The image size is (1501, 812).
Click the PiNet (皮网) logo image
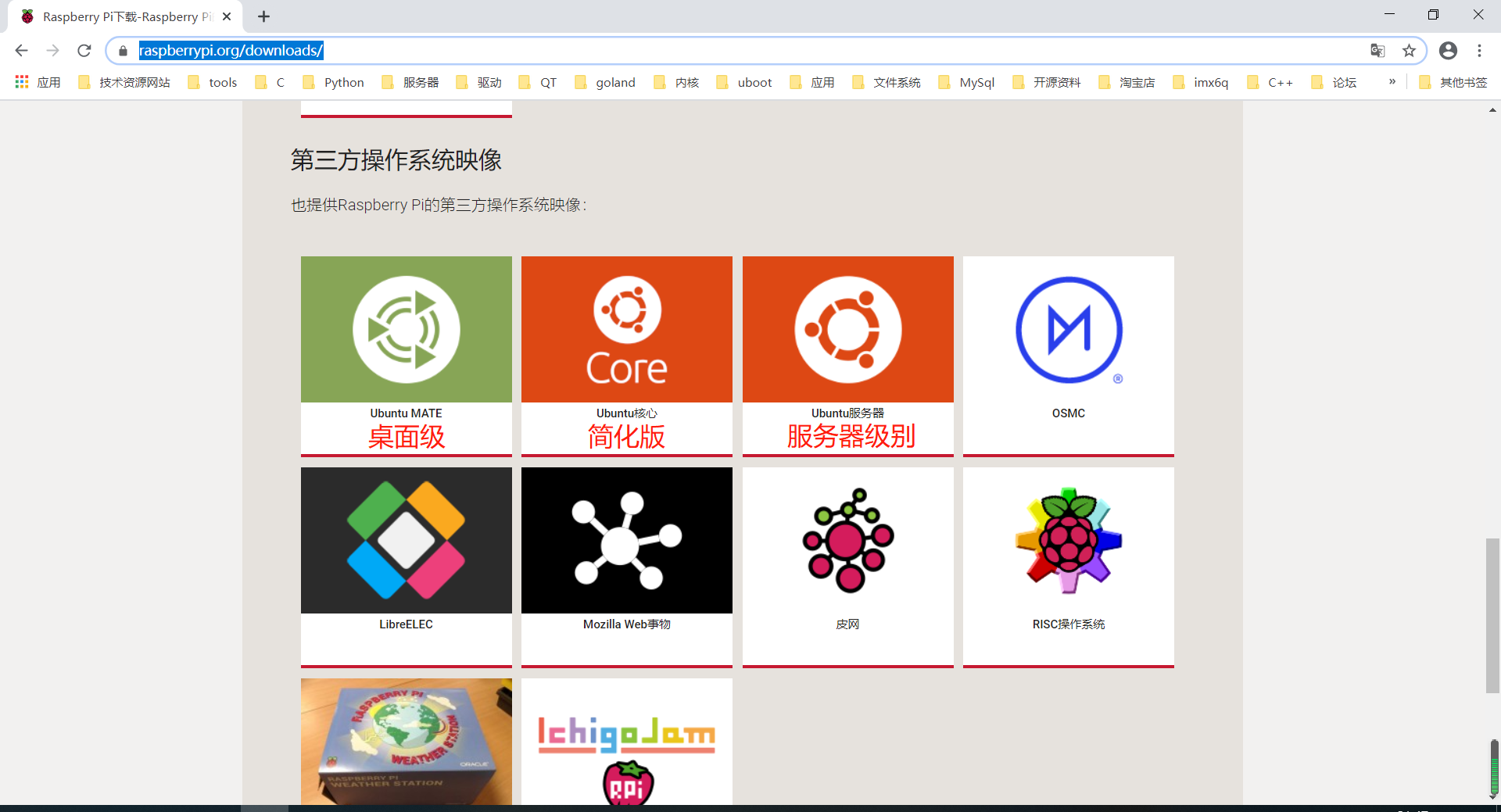pos(848,540)
